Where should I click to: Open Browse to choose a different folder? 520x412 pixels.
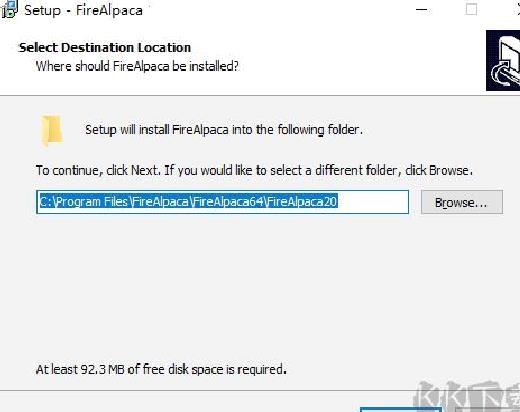click(462, 202)
